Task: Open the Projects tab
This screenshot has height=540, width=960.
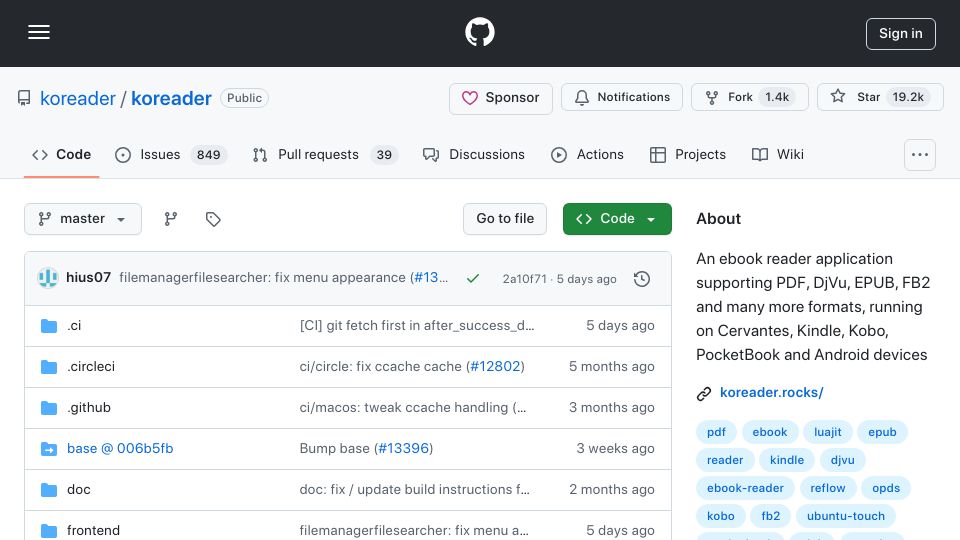Action: coord(688,155)
